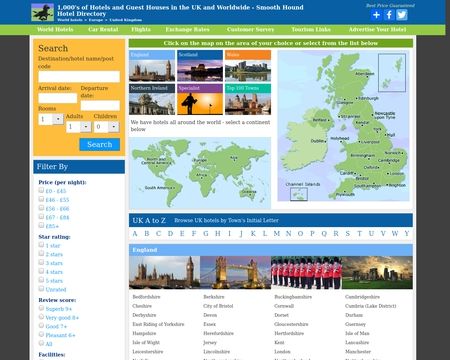Open the England thumbnail tile
This screenshot has width=450, height=360.
152,66
